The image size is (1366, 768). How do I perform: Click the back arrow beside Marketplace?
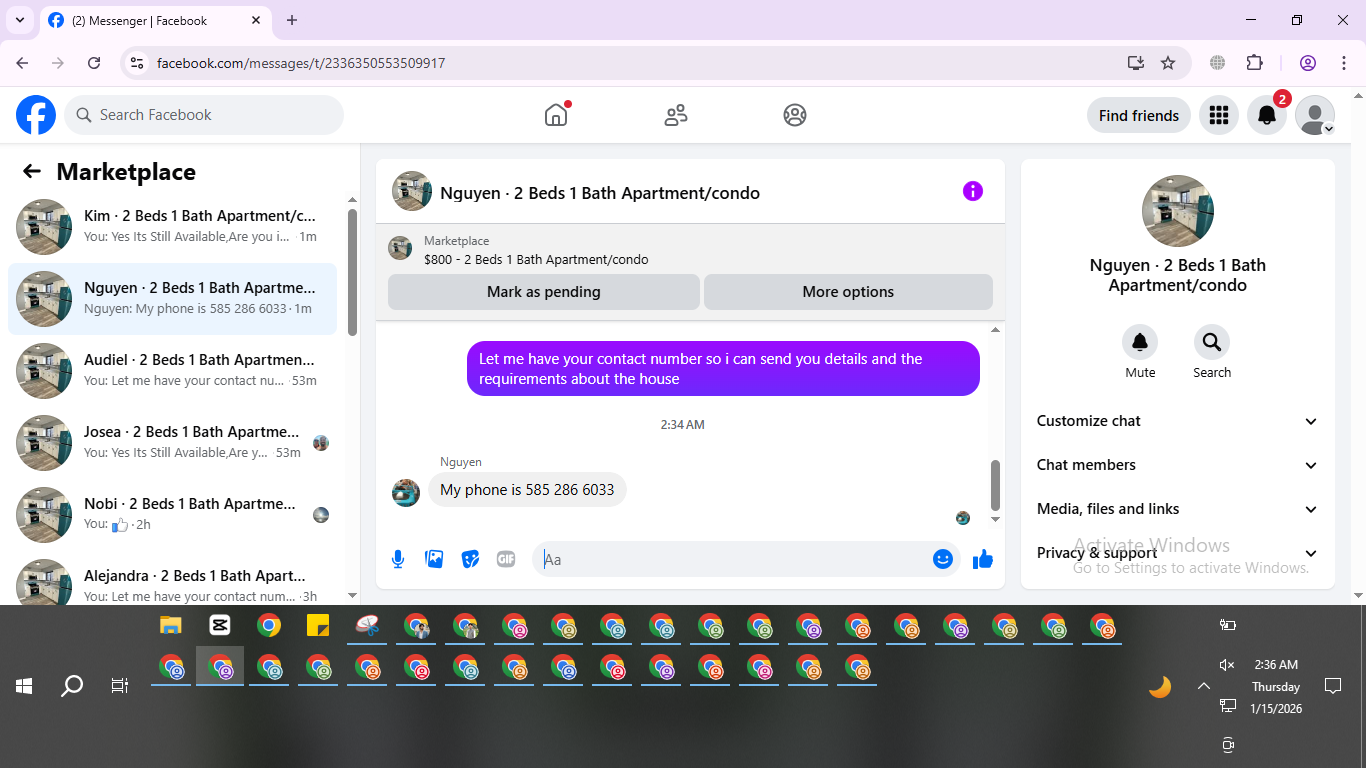click(32, 171)
